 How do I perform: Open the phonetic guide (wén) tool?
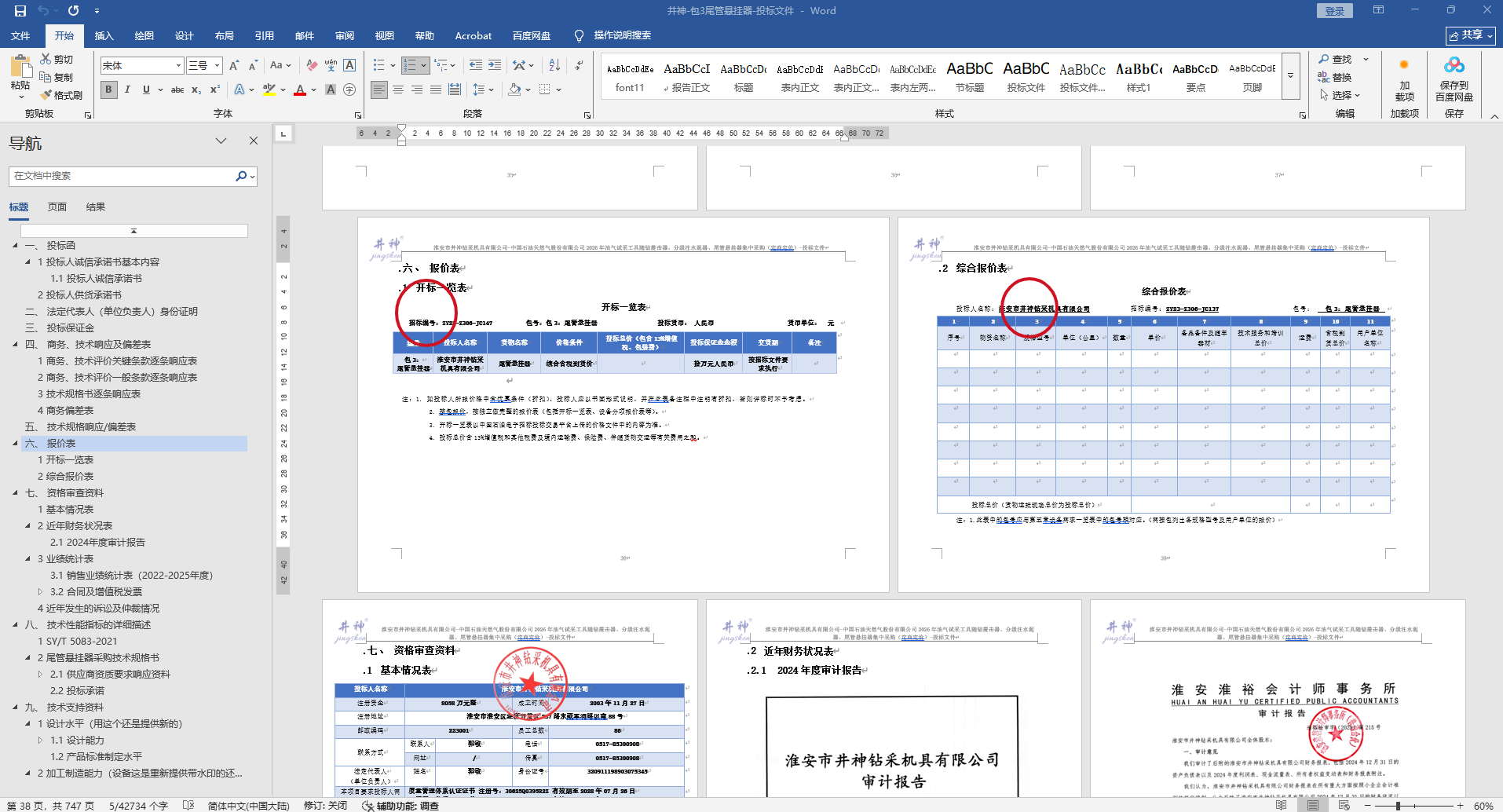coord(331,66)
